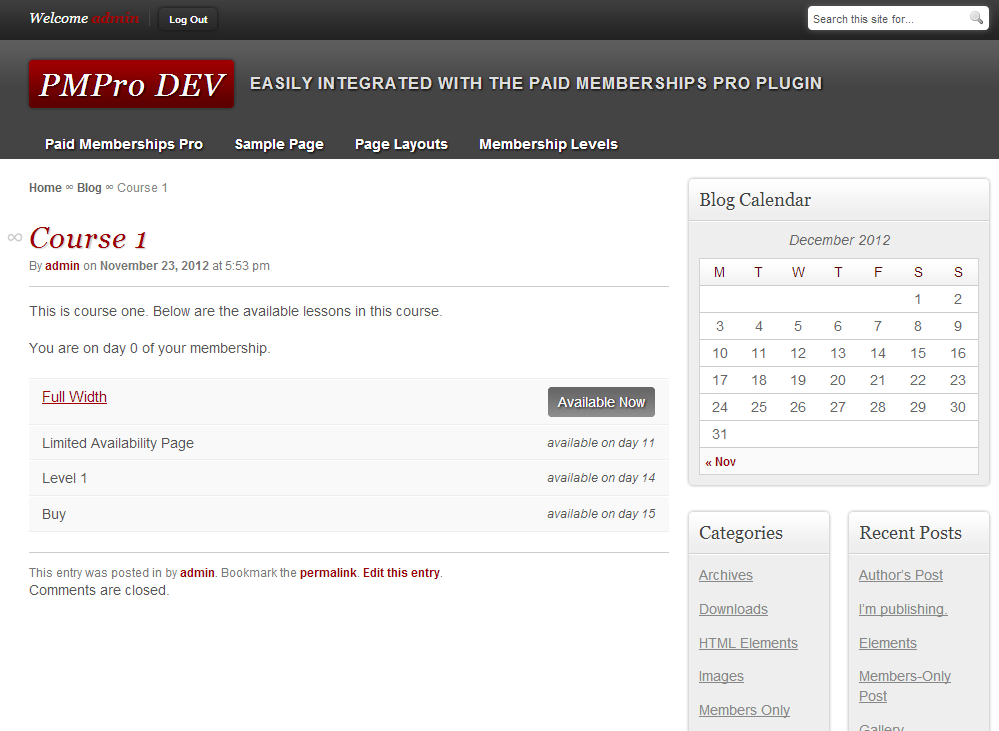Click calendar day 1

click(917, 299)
